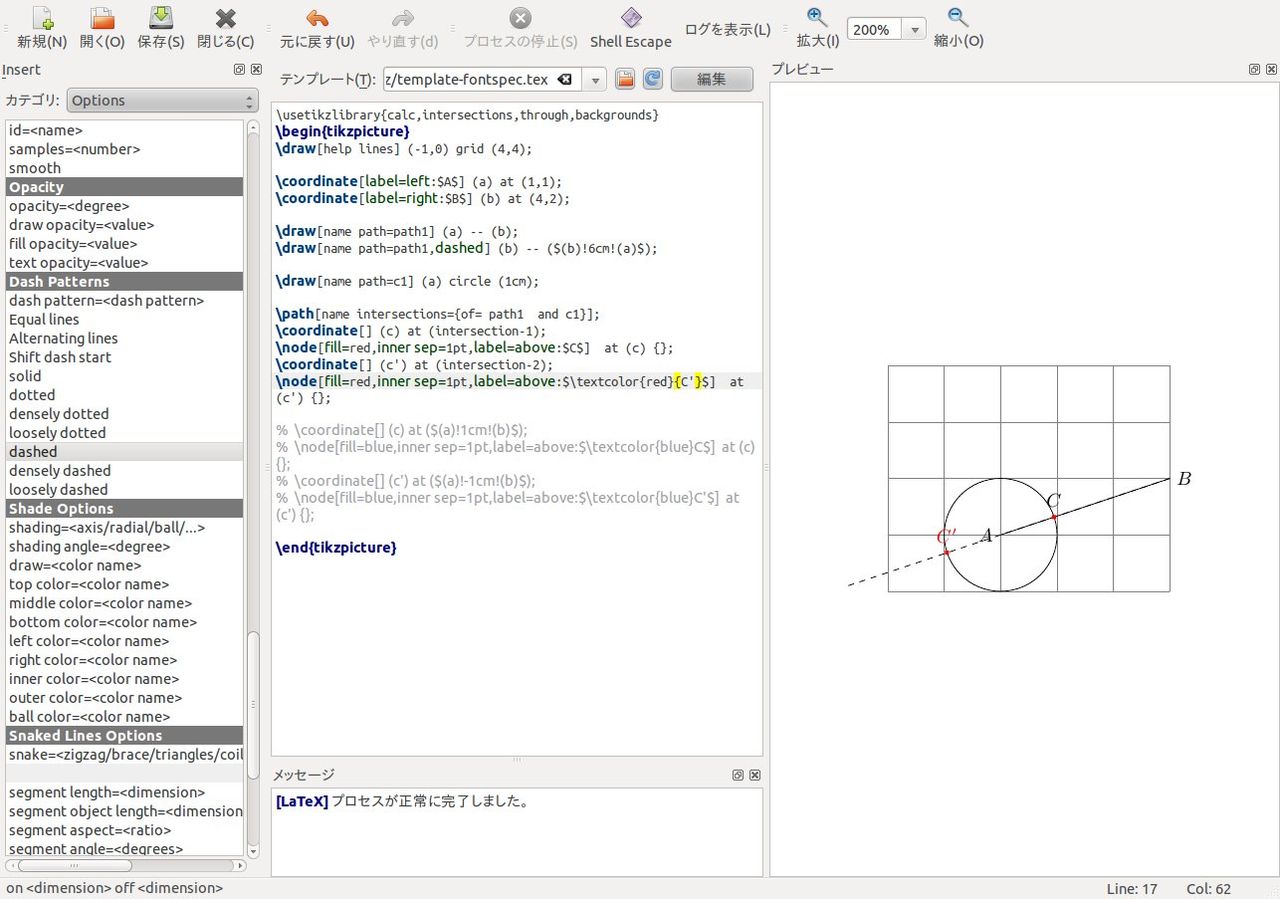1280x899 pixels.
Task: Insert bottom color=<color name> option
Action: [125, 622]
